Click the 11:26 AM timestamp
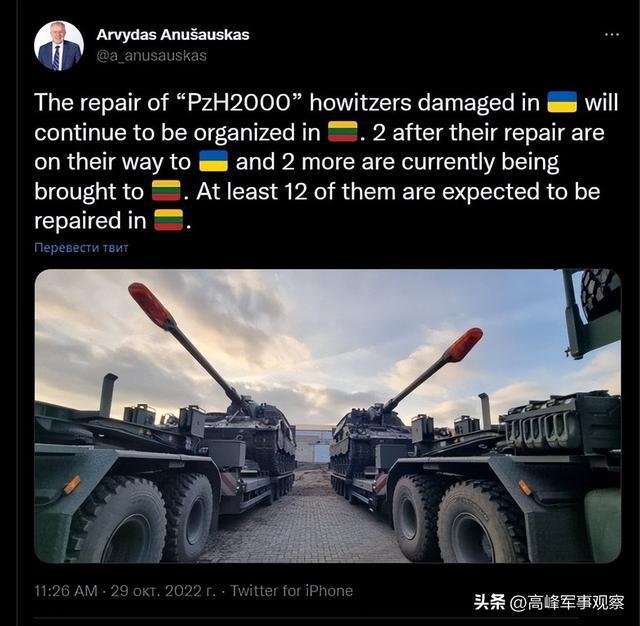The height and width of the screenshot is (626, 640). tap(66, 591)
